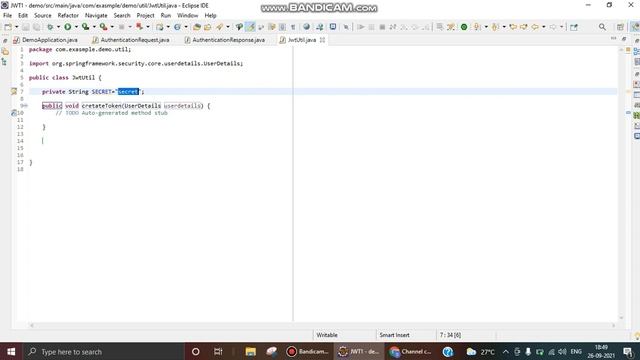
Task: Open the Window menu
Action: [x=187, y=16]
